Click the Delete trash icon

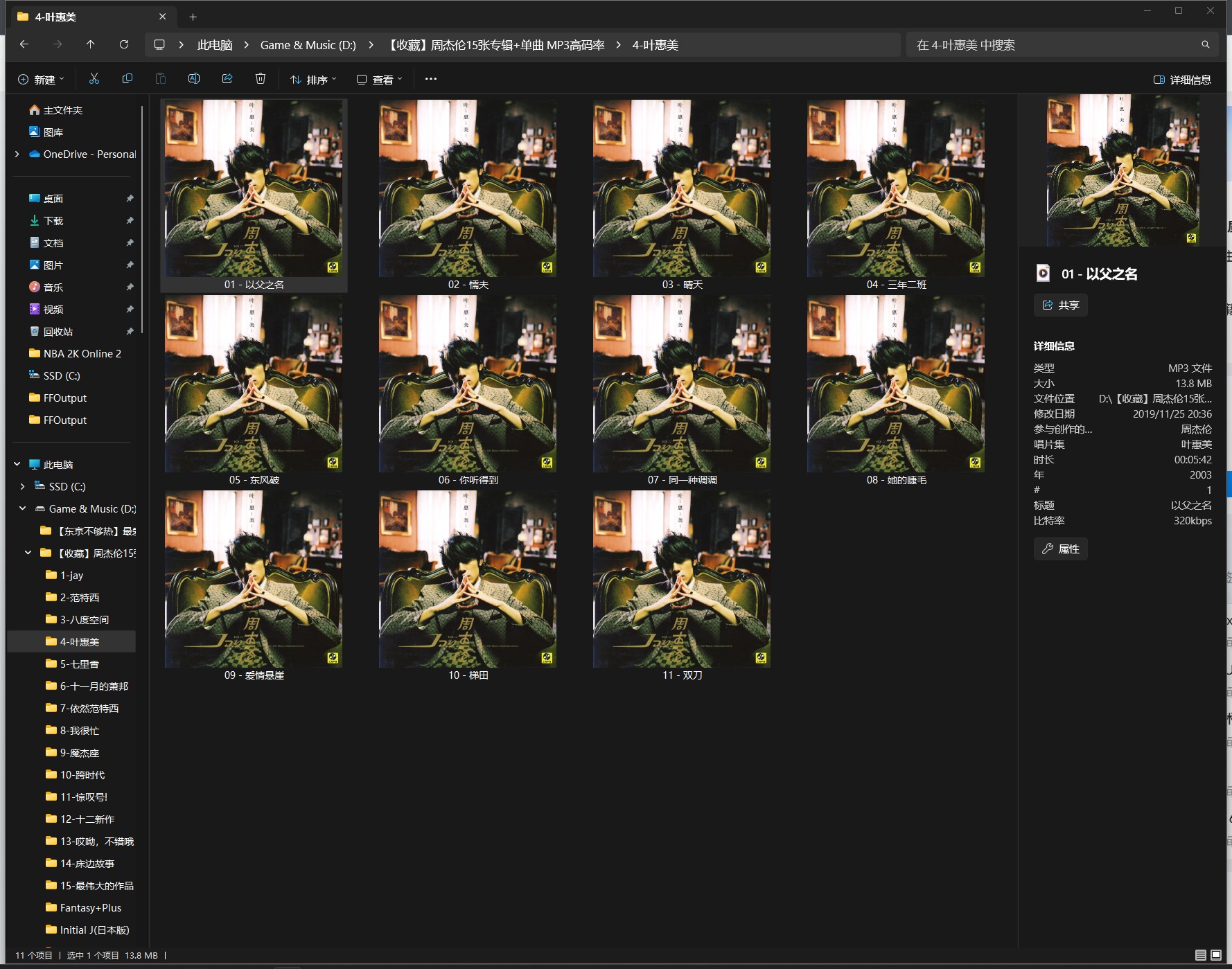pos(261,79)
